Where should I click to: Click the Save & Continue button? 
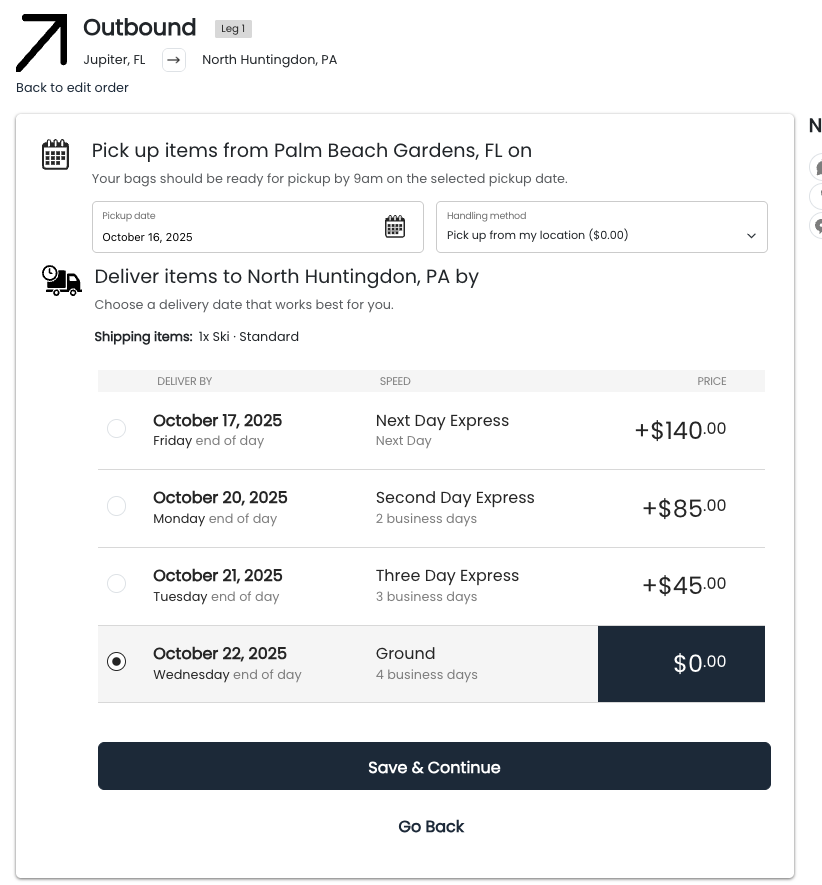point(434,766)
